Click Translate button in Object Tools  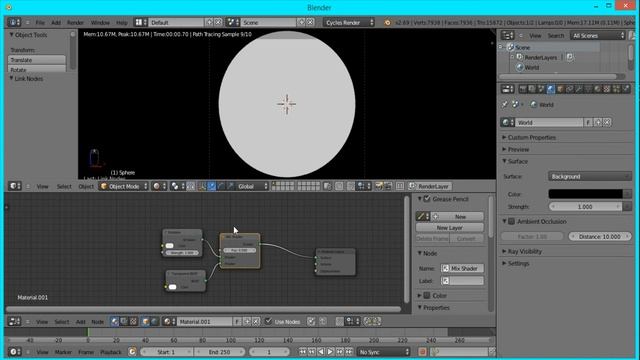coord(37,60)
